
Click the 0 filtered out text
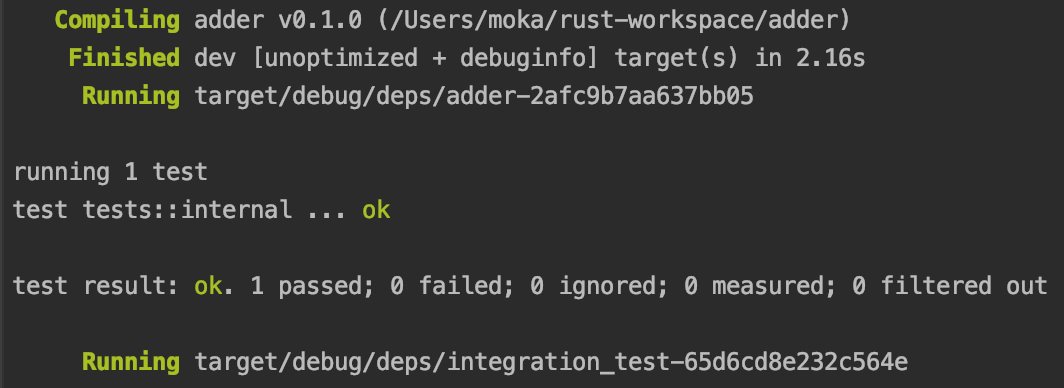(950, 286)
